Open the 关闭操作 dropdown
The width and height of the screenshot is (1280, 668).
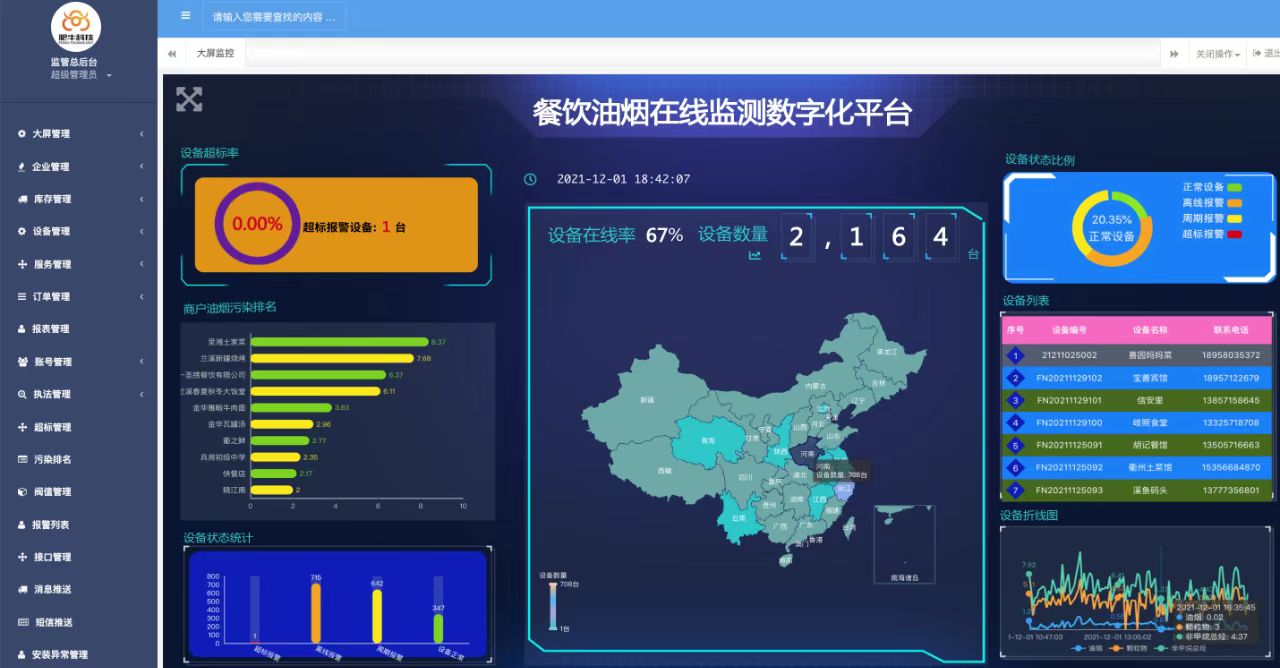click(x=1218, y=54)
